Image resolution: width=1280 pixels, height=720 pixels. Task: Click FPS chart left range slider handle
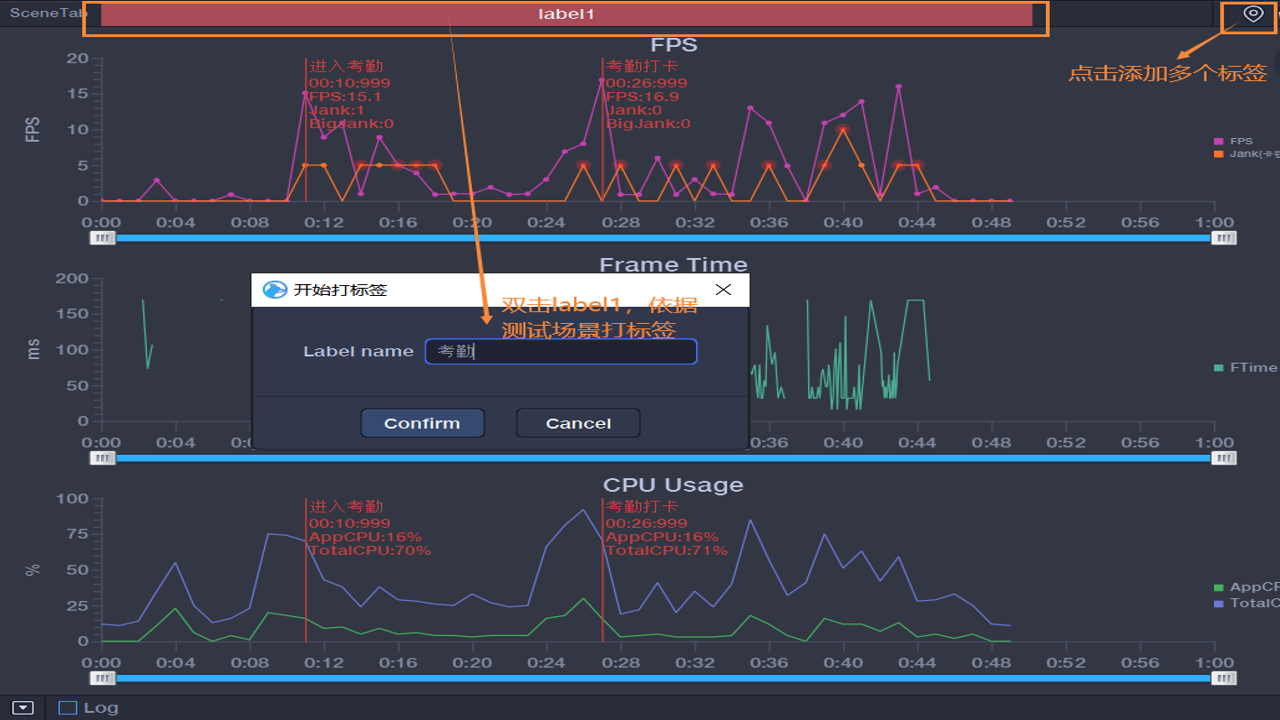(x=102, y=238)
